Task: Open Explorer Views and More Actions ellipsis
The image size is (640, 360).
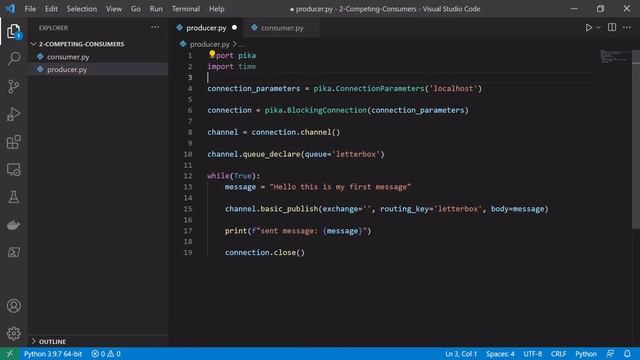Action: click(155, 27)
